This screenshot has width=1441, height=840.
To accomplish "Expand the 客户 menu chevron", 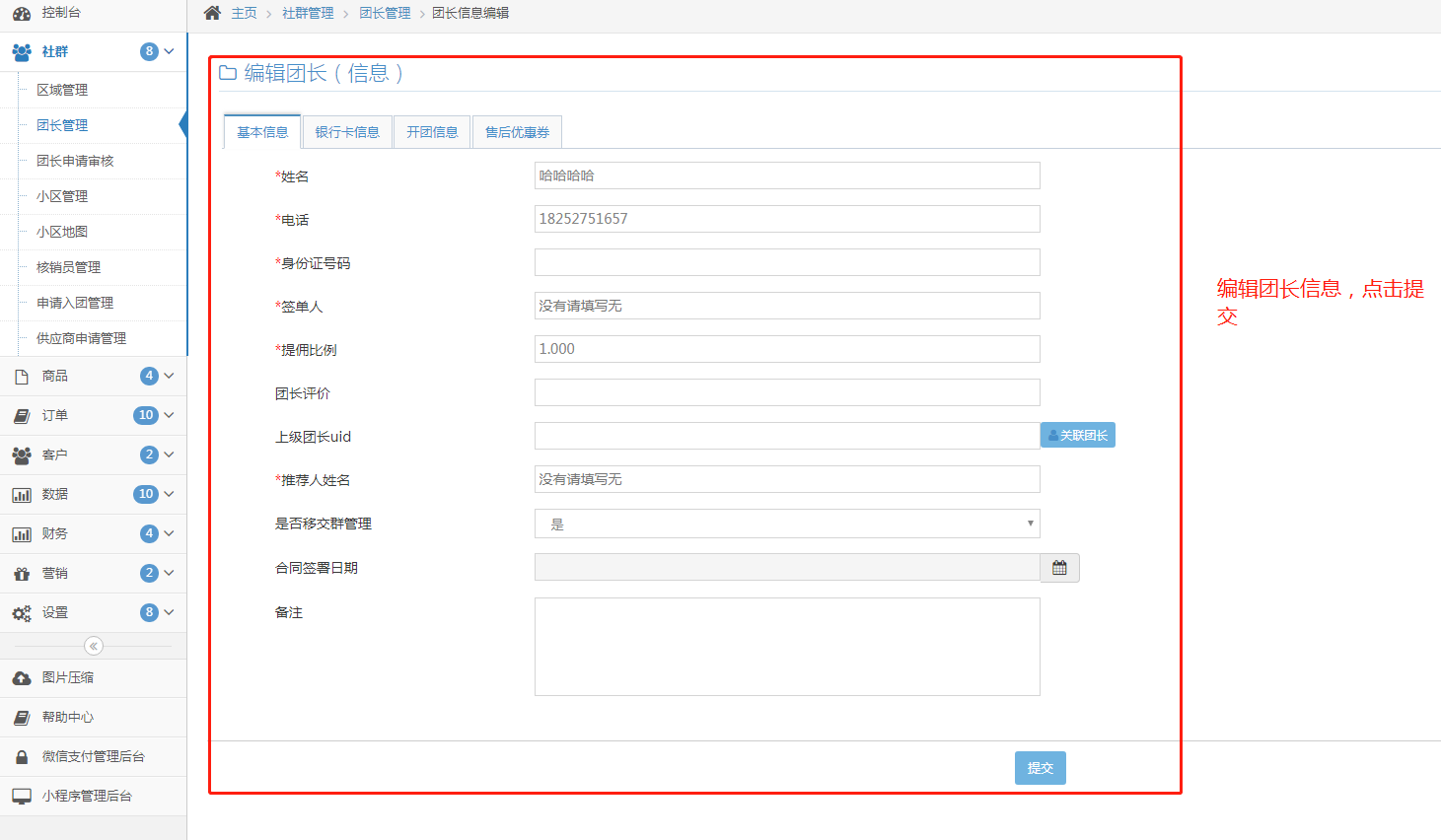I will 169,455.
